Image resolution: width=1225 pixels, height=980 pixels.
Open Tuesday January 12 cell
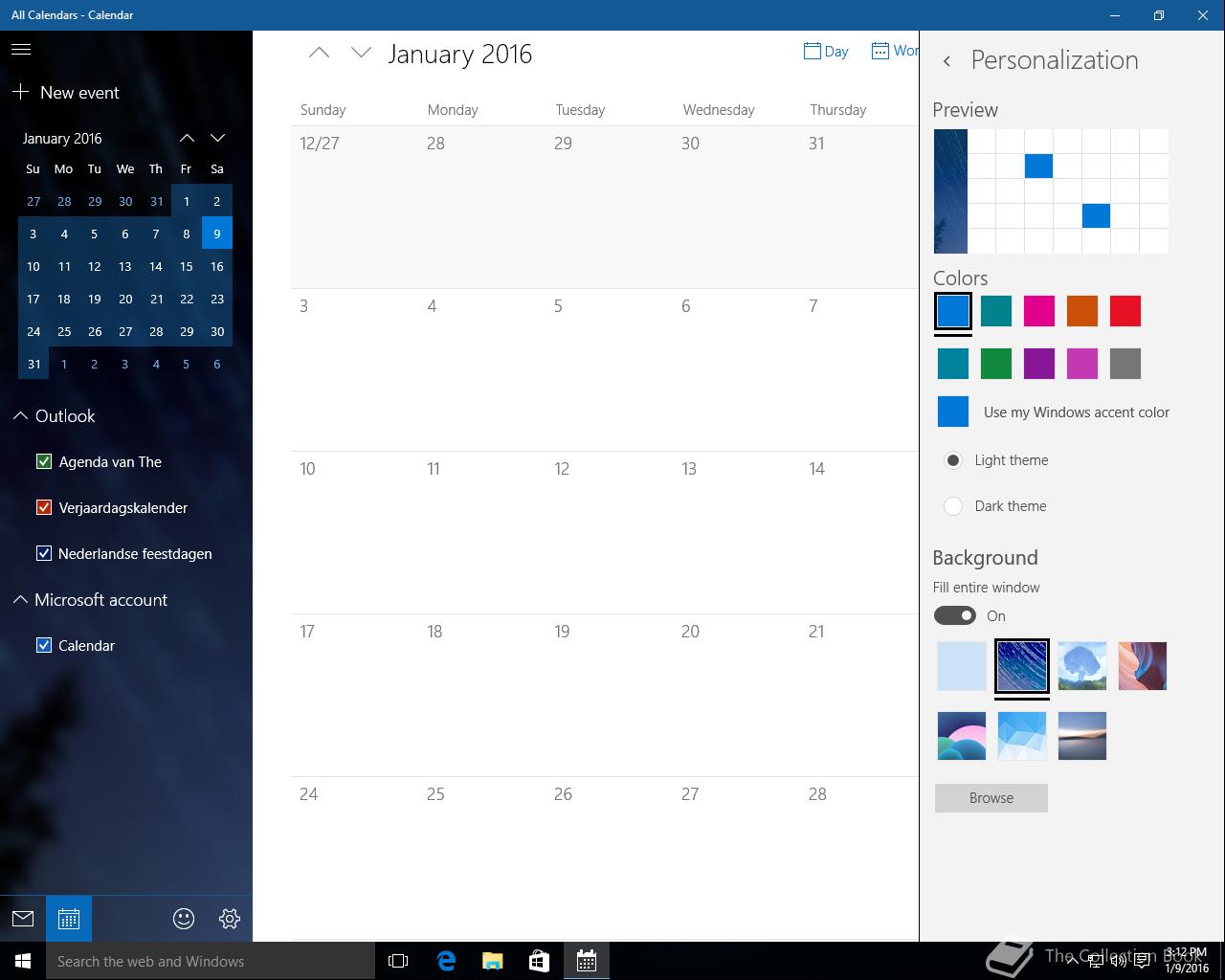click(610, 532)
